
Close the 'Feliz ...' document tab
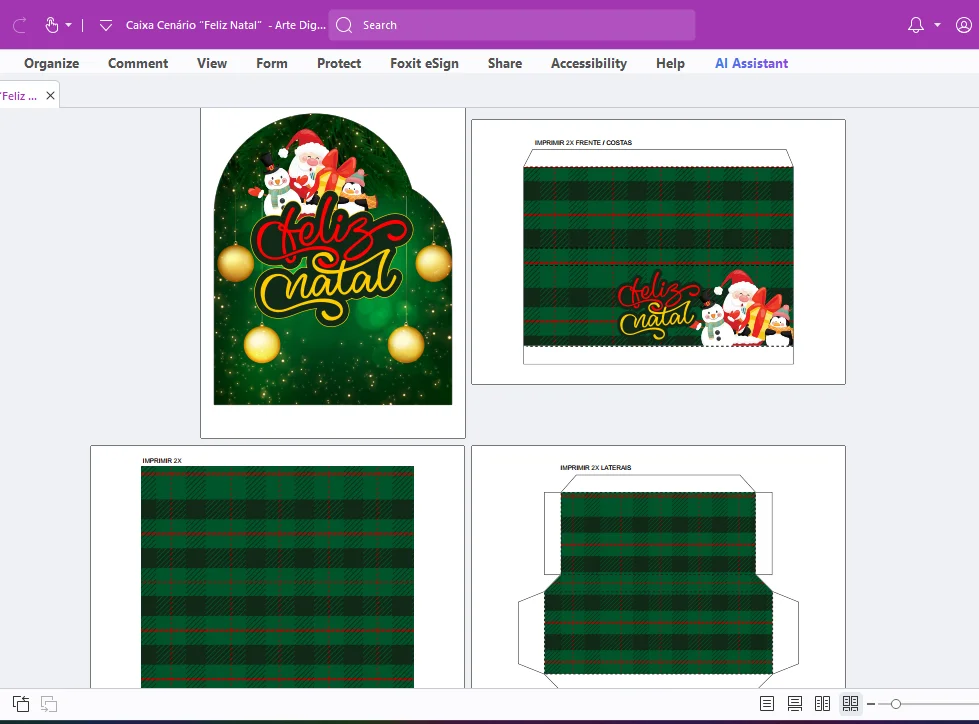(x=51, y=95)
